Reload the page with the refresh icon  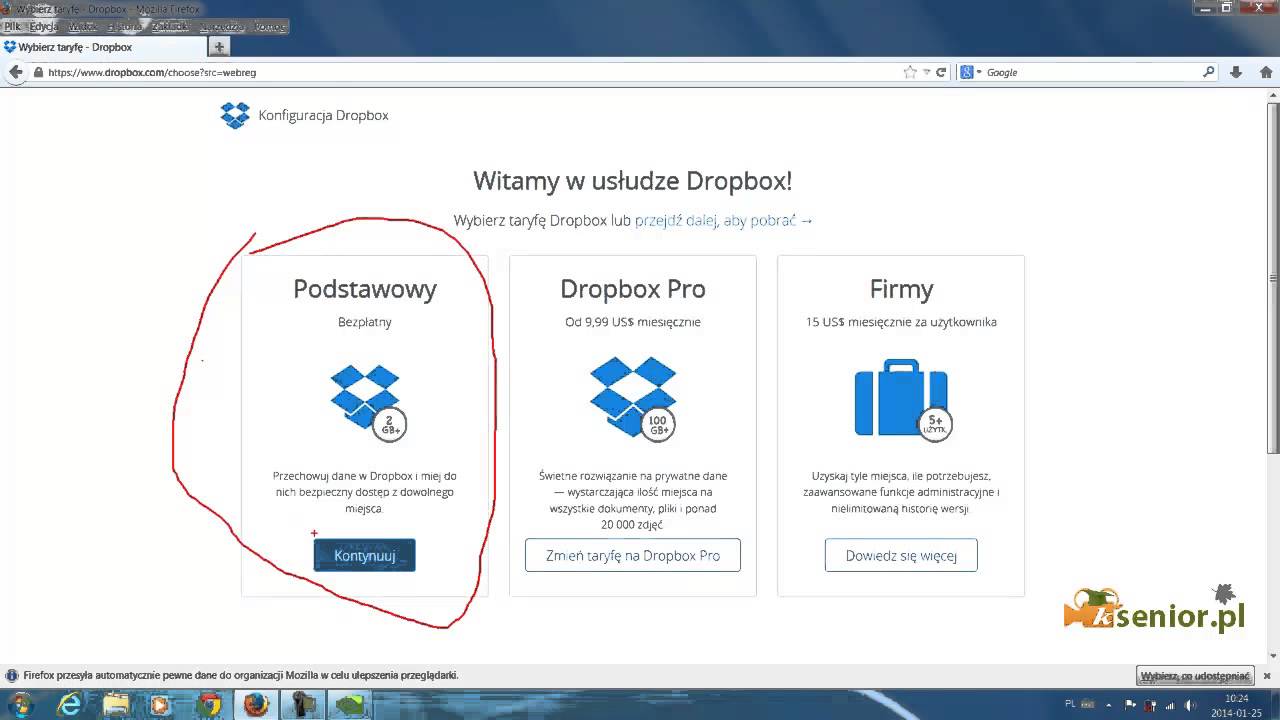[x=941, y=72]
